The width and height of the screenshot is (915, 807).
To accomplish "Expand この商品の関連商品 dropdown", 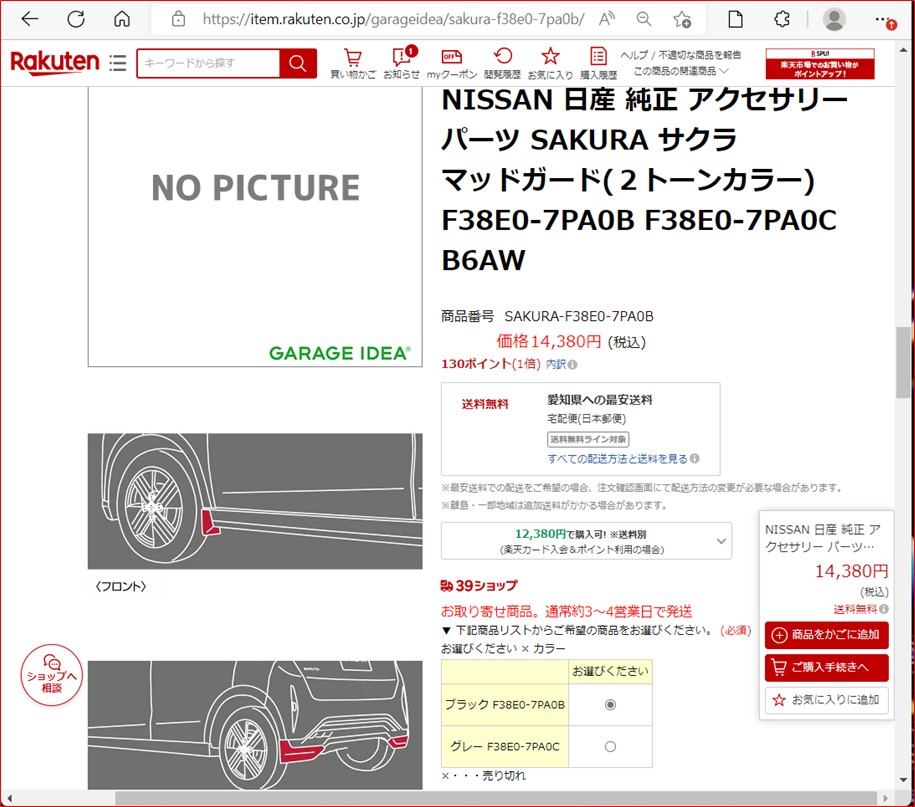I will click(x=681, y=71).
